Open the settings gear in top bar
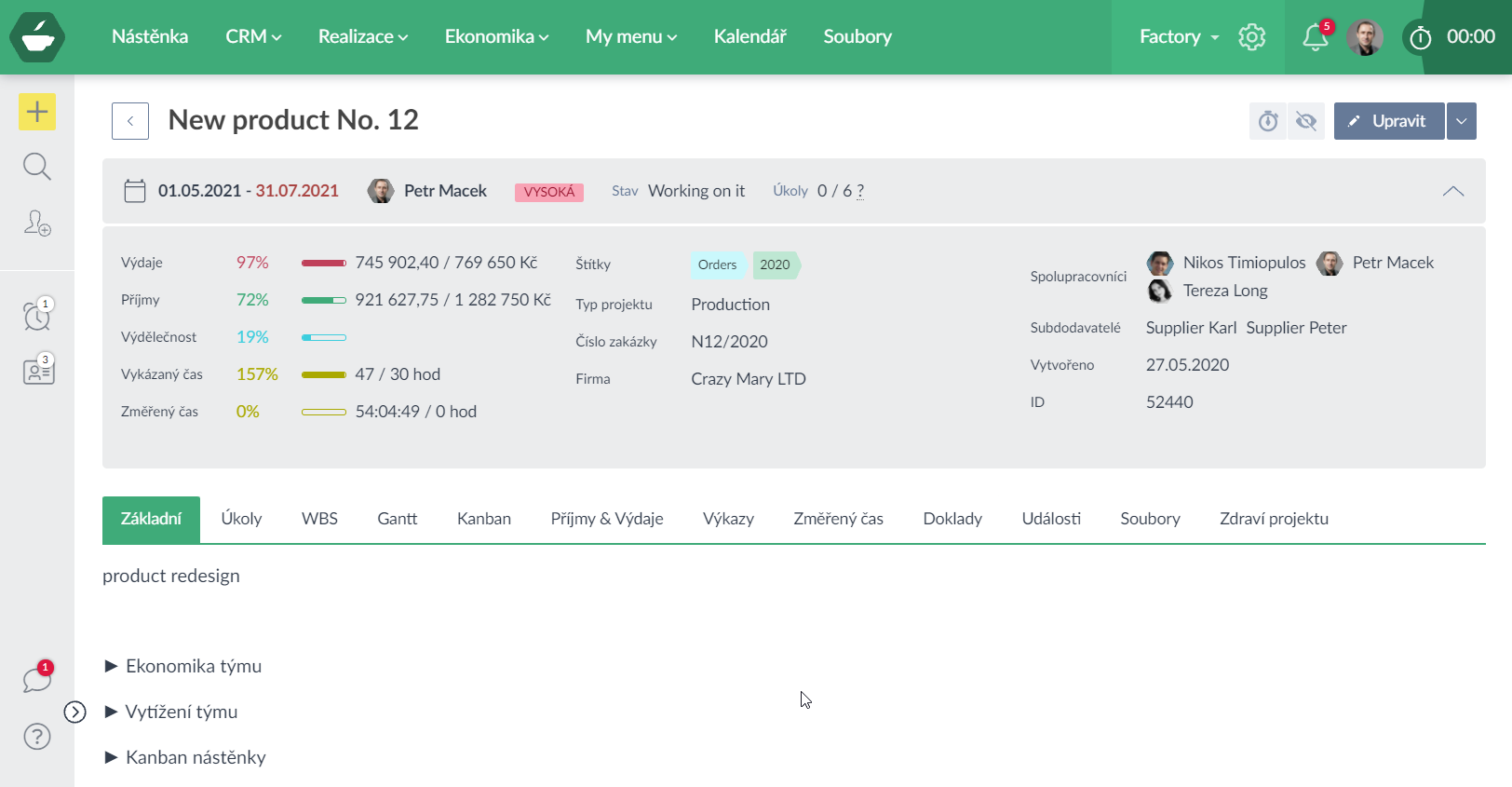The image size is (1512, 787). click(1251, 37)
